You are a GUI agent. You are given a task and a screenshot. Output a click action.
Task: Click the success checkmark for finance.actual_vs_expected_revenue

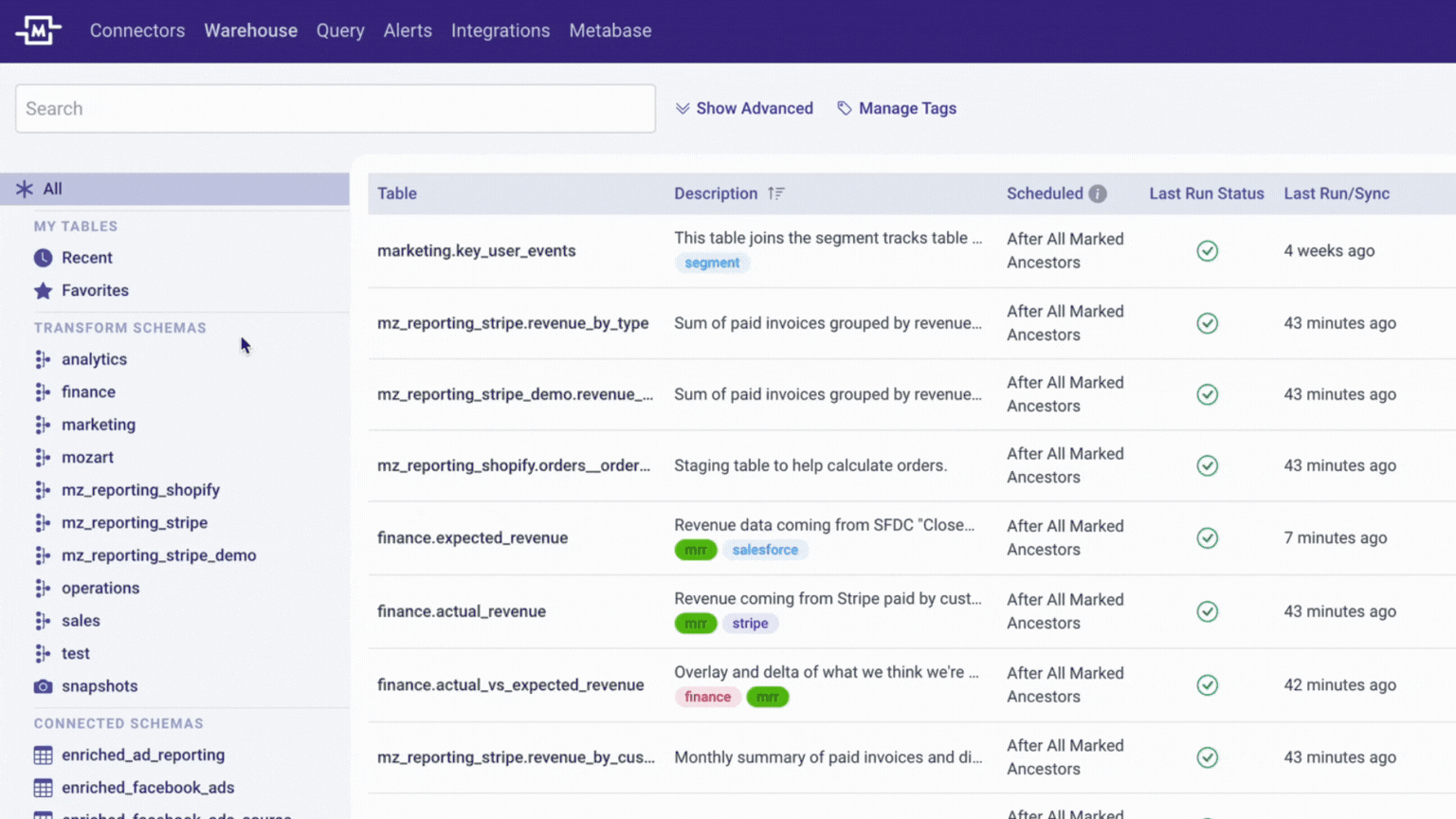(1207, 685)
